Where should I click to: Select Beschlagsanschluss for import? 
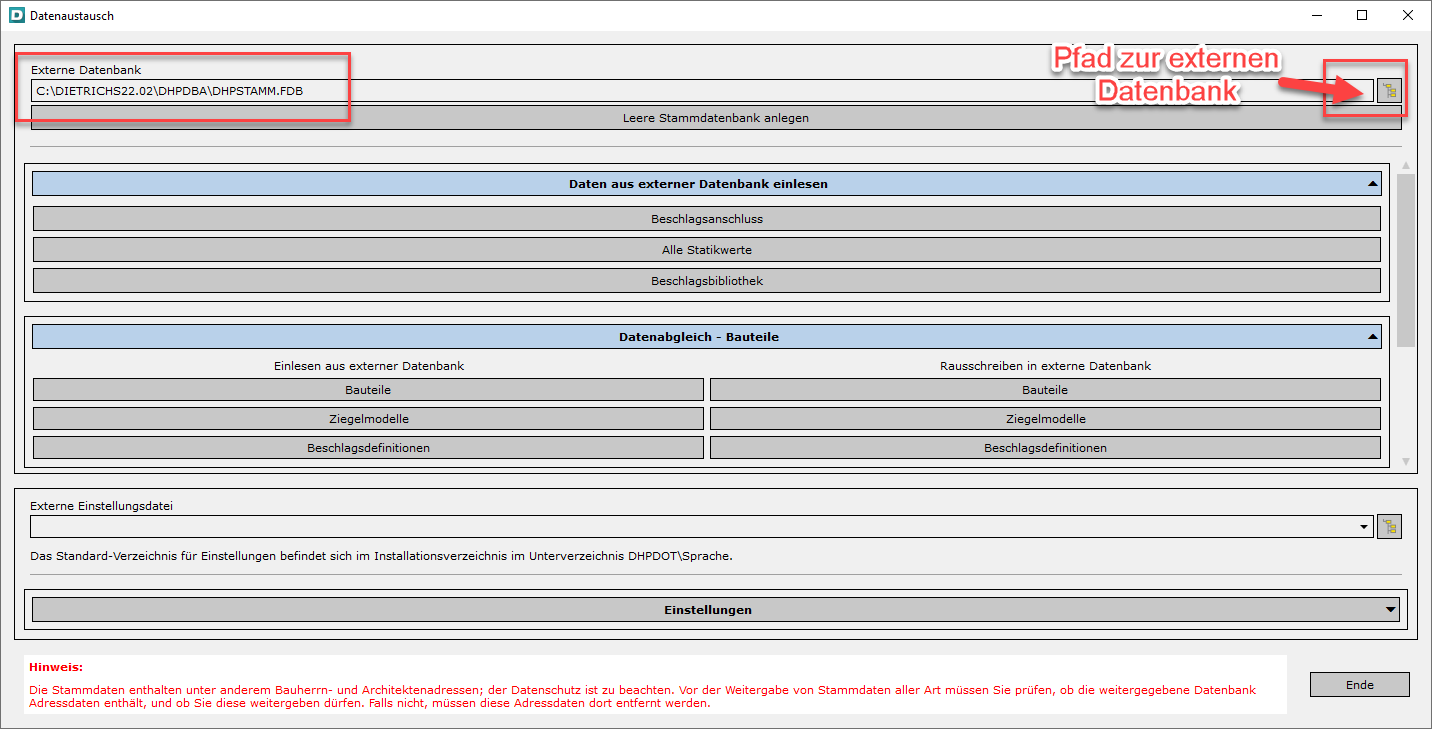[707, 217]
